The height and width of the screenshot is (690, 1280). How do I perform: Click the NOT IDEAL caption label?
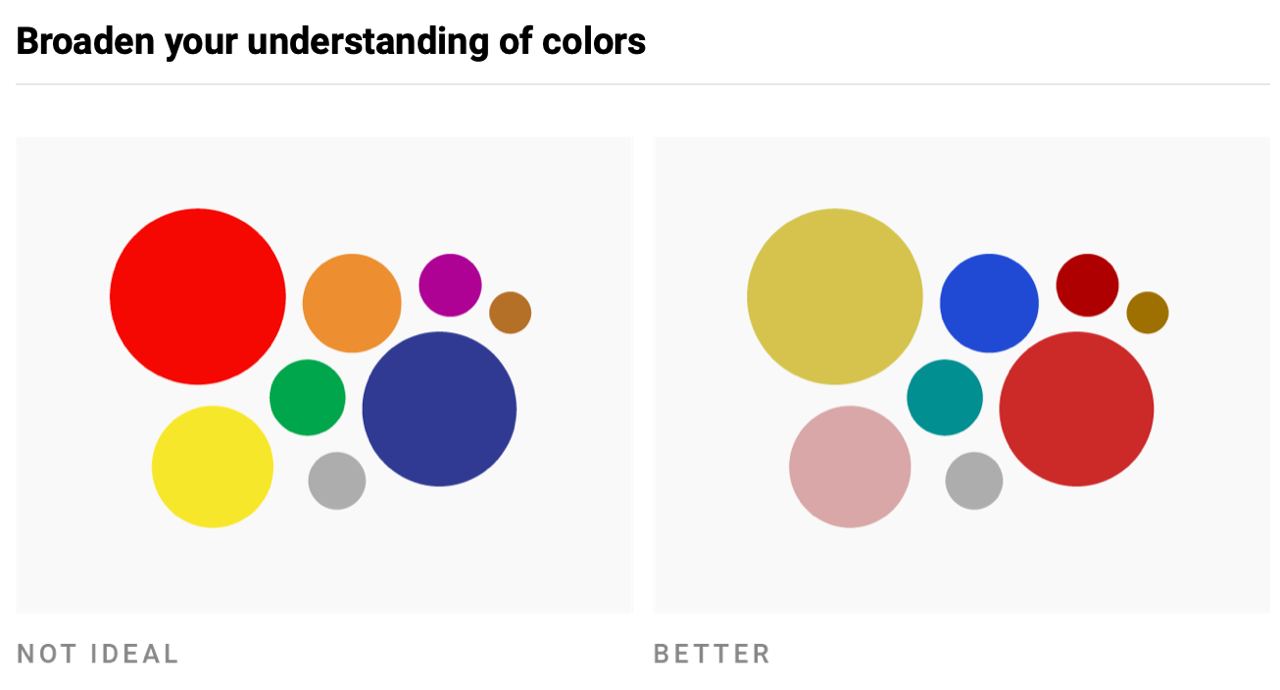[98, 654]
